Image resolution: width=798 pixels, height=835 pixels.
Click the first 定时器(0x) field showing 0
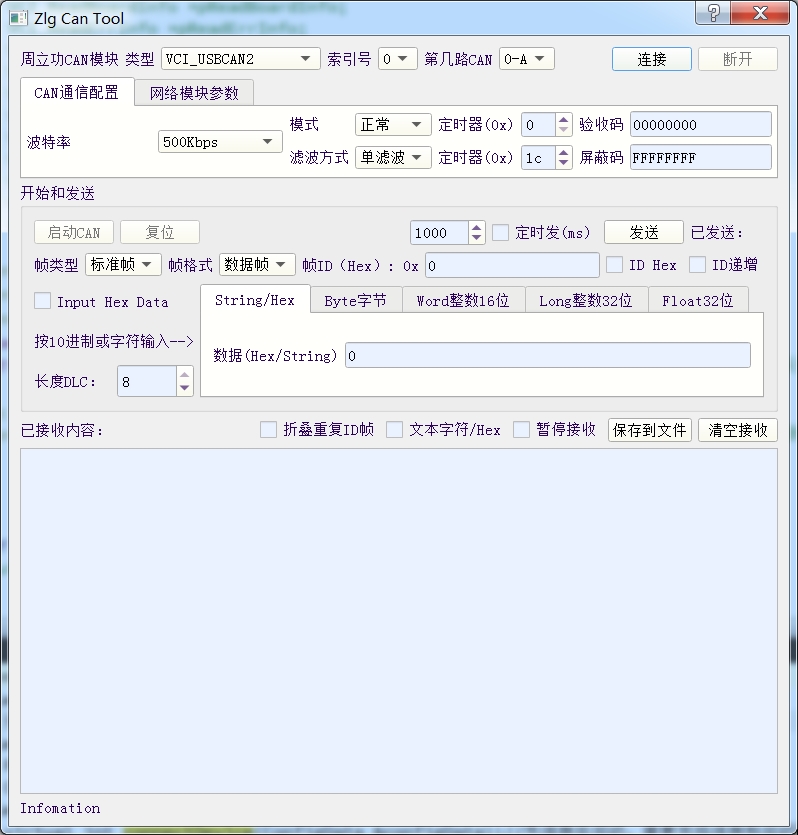(x=538, y=125)
